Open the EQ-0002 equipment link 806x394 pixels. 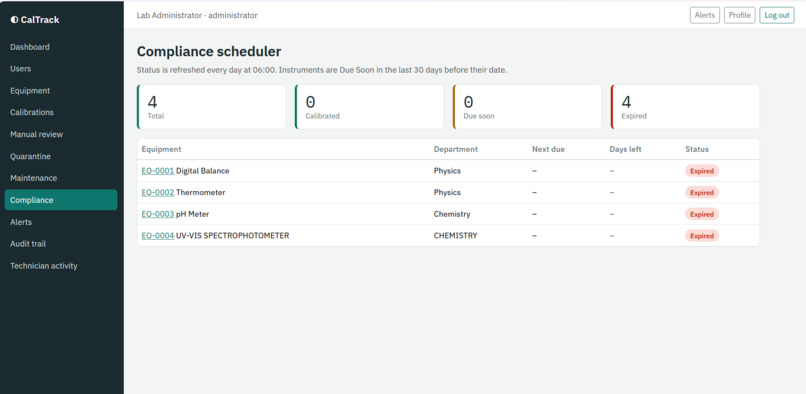click(158, 192)
